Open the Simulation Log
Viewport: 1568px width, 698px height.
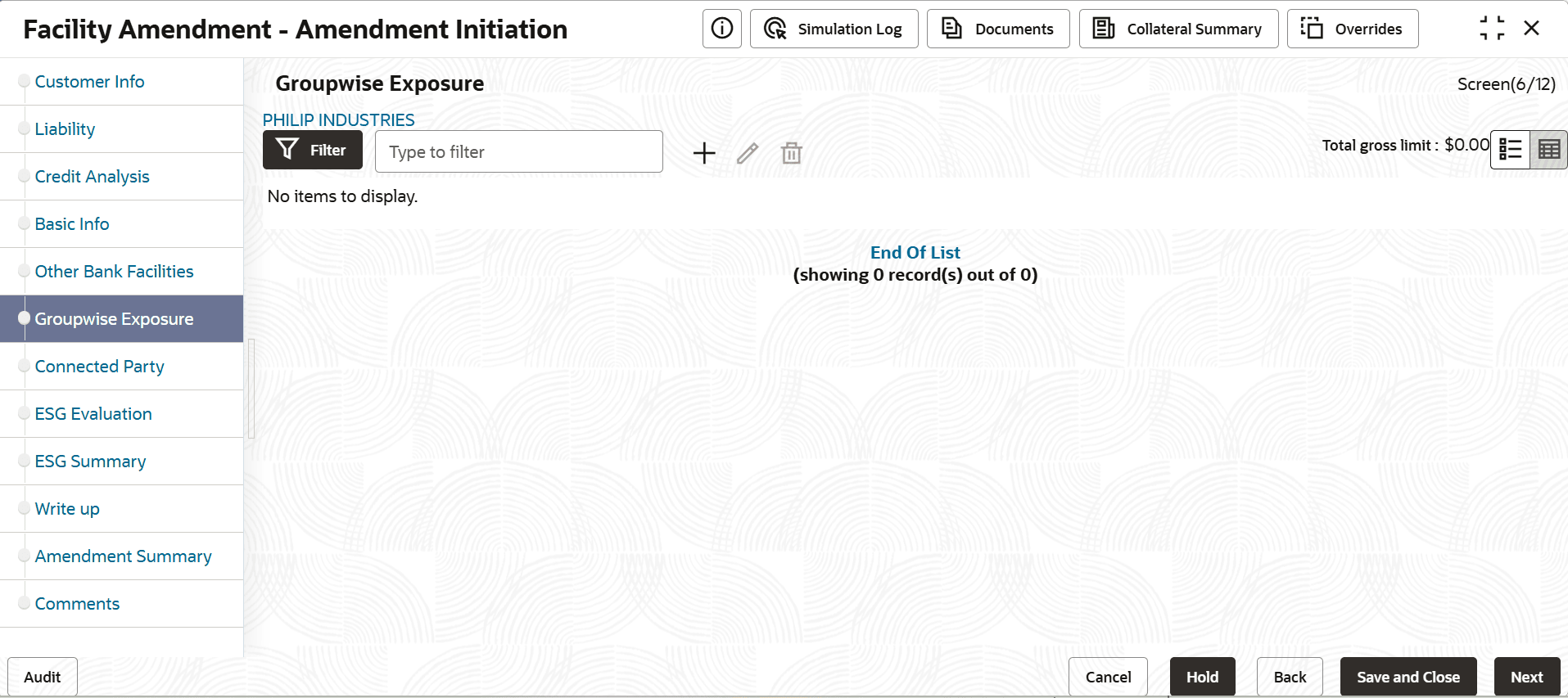click(x=834, y=29)
